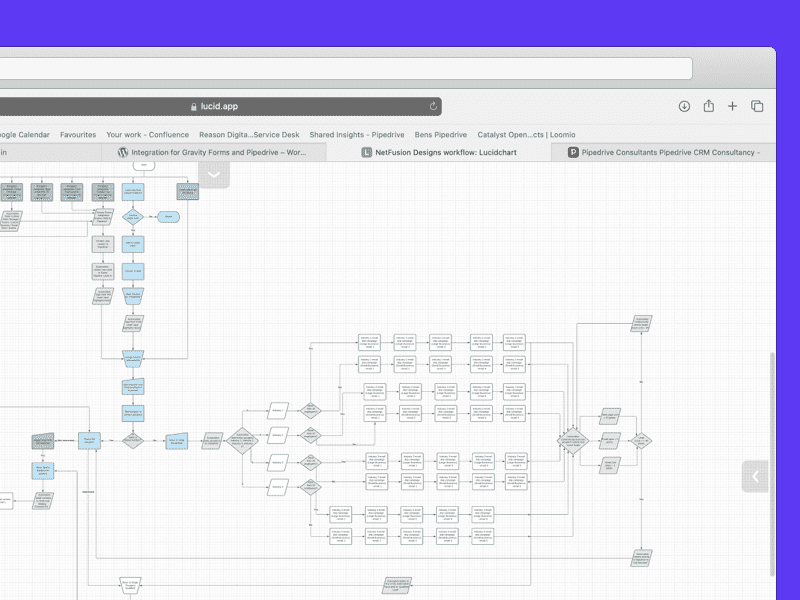This screenshot has width=800, height=600.
Task: Click the Lucidchart favicon on NetFusion tab
Action: click(x=367, y=152)
